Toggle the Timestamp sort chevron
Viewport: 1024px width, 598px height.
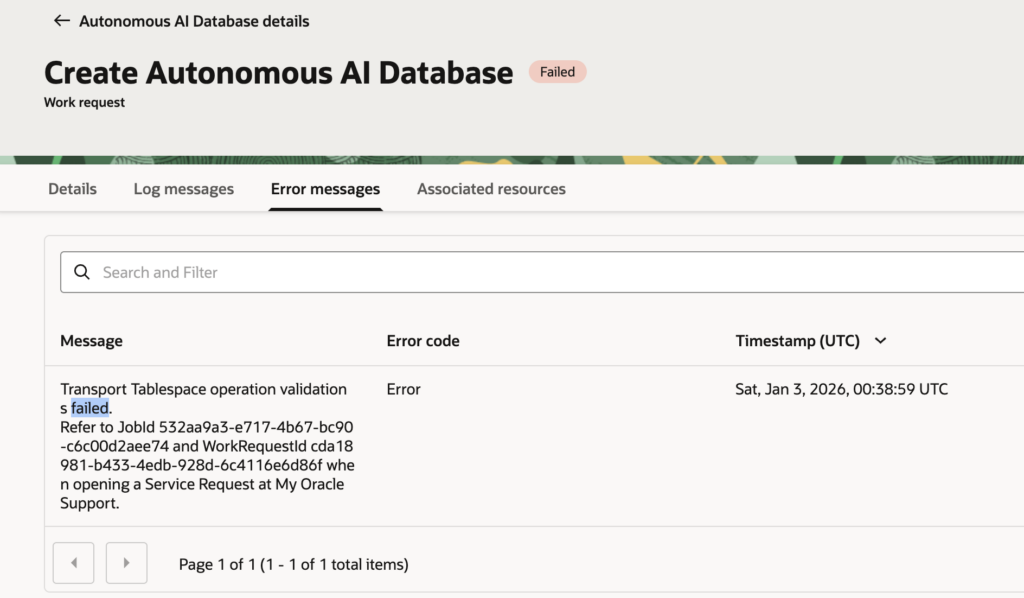[x=881, y=341]
